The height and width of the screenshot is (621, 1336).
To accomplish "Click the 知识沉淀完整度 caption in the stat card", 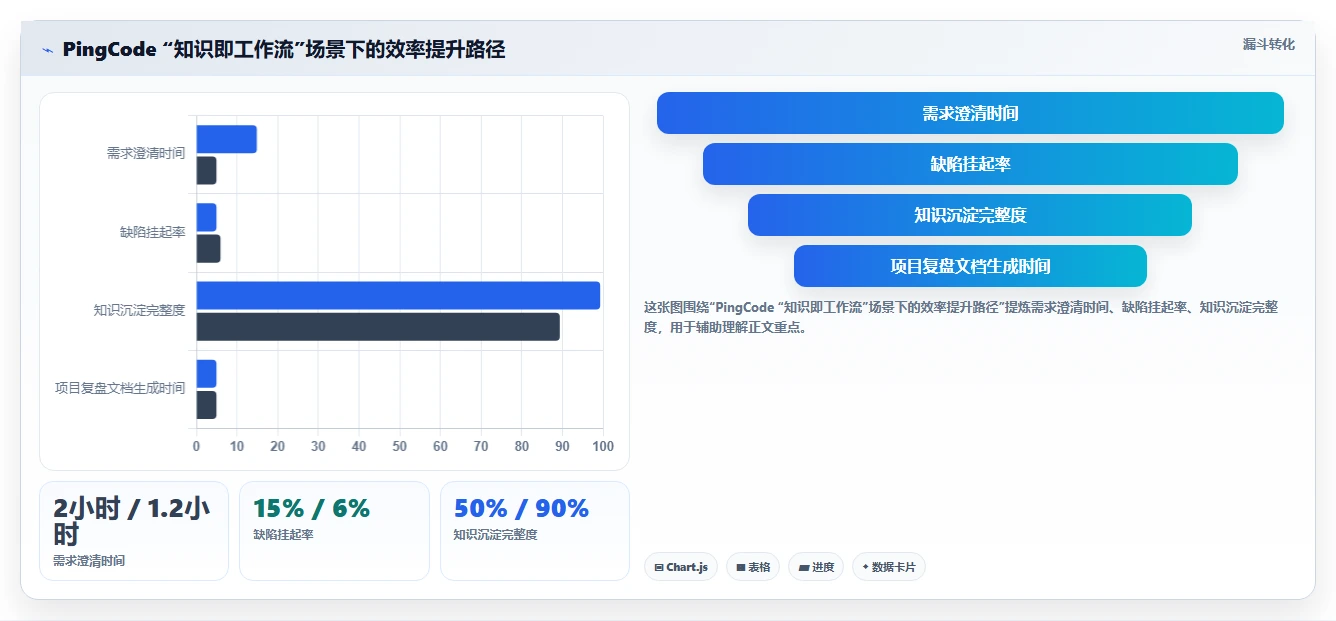I will [x=496, y=535].
